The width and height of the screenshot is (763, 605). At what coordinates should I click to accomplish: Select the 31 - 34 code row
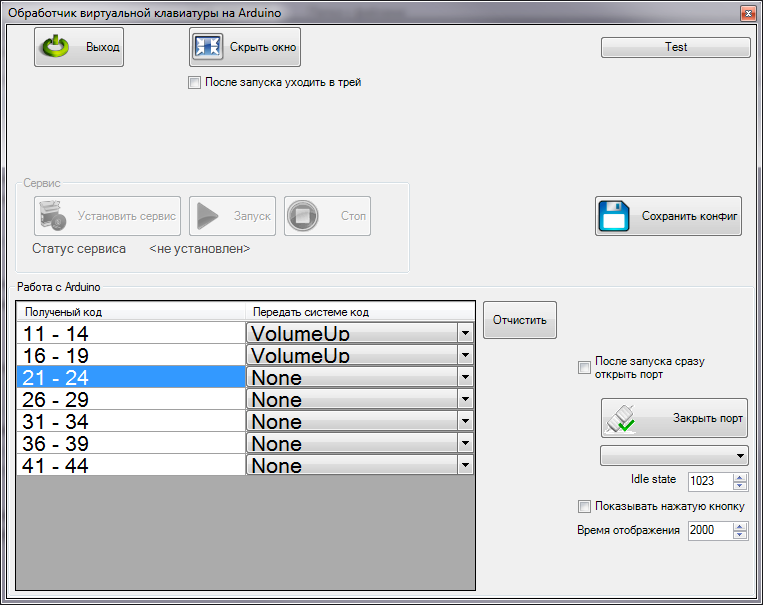pos(130,421)
